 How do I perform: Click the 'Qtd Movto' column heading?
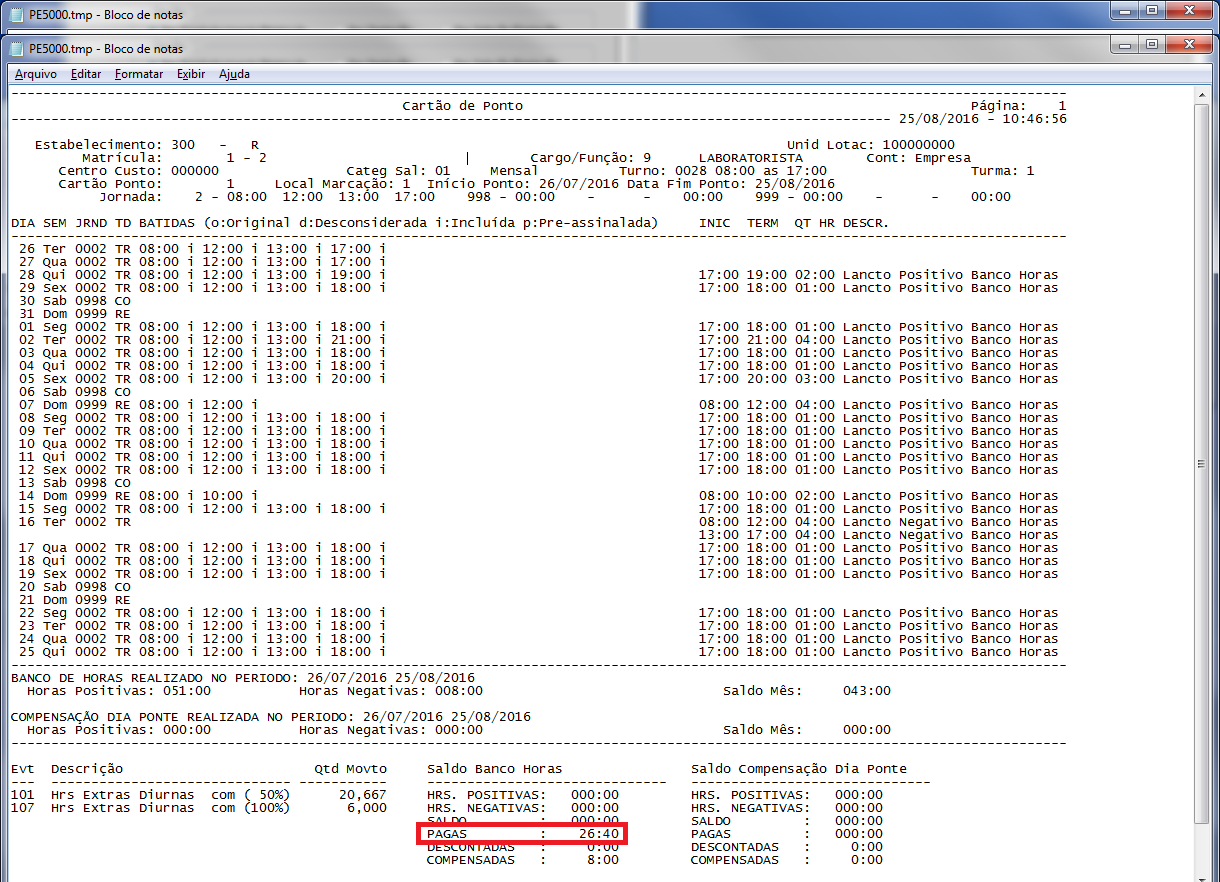pyautogui.click(x=350, y=769)
